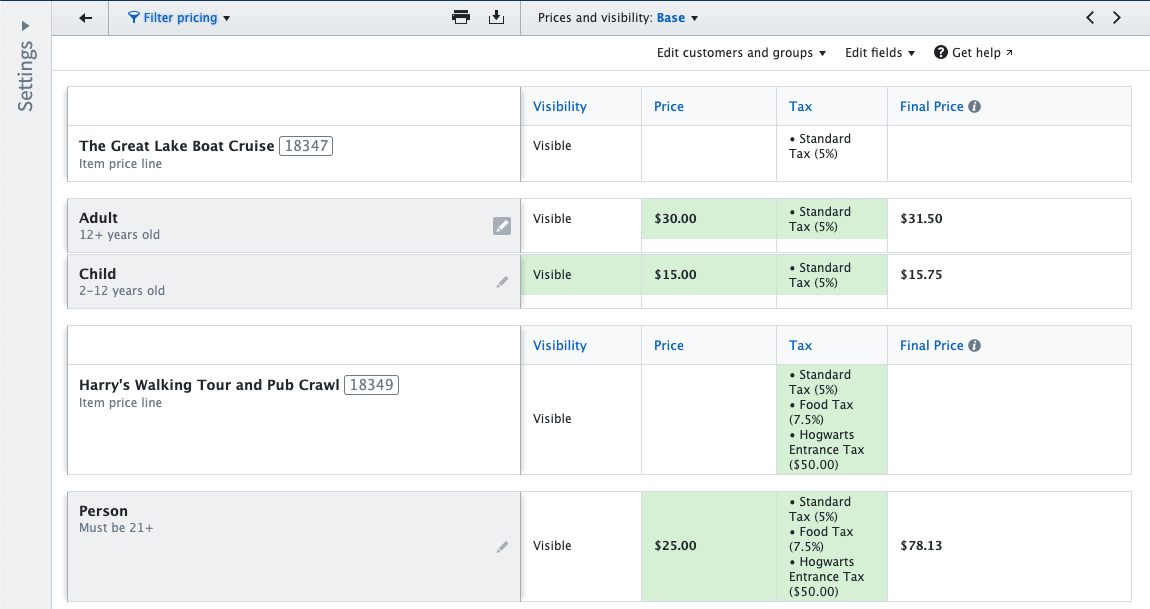1150x609 pixels.
Task: Click the print icon
Action: coord(461,18)
